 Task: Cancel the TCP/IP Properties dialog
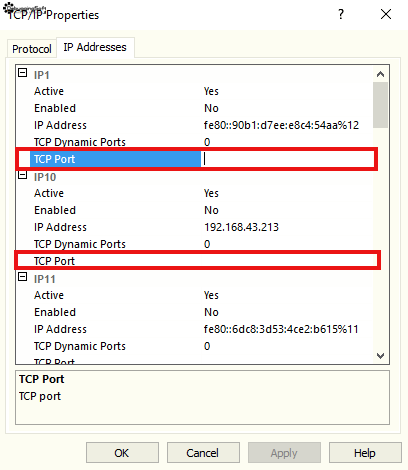tap(203, 453)
